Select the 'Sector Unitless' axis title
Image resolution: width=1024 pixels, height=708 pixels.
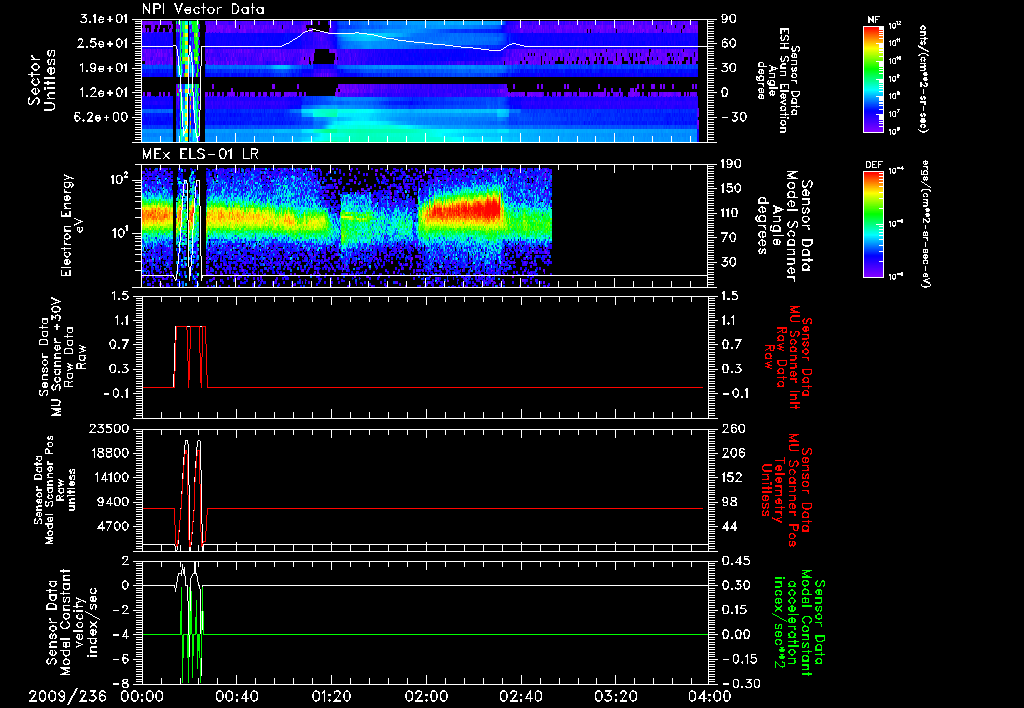click(x=42, y=80)
